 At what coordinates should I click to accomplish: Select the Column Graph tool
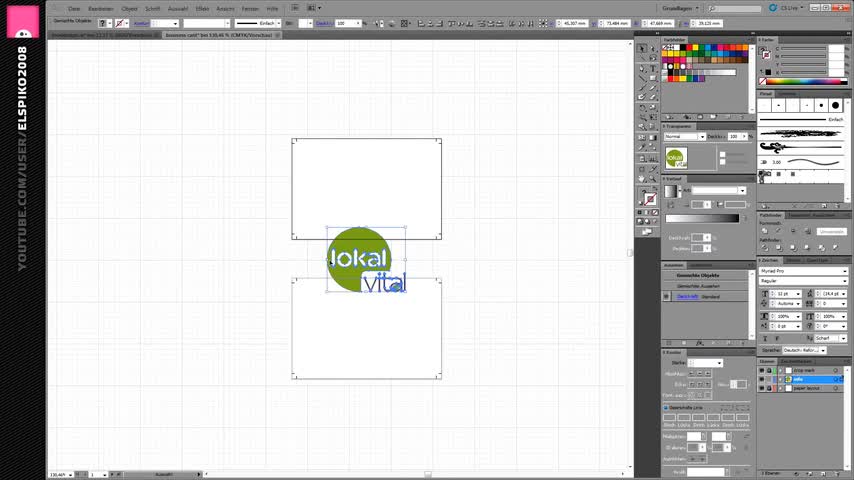coord(652,159)
